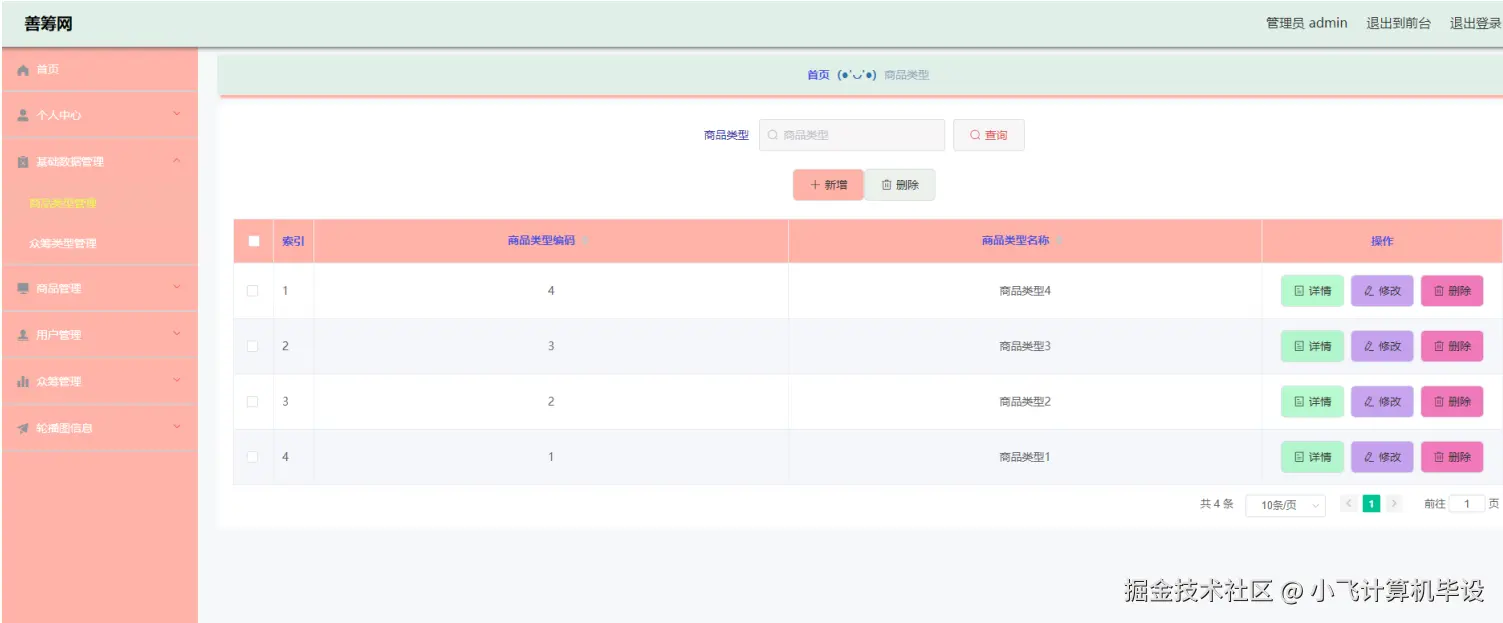Click 退出到前台 in the top bar
The image size is (1503, 623).
[1398, 23]
